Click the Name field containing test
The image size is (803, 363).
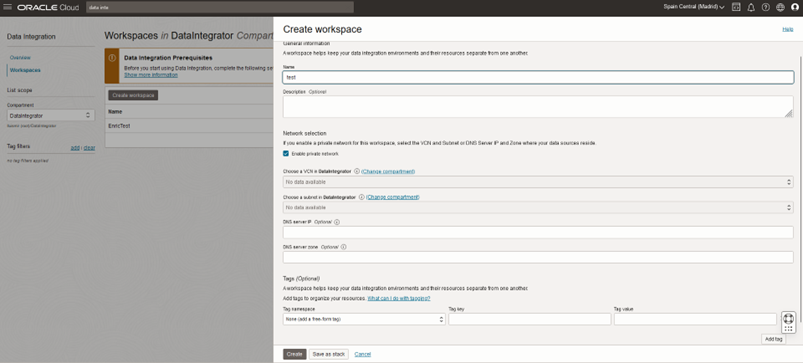coord(538,77)
